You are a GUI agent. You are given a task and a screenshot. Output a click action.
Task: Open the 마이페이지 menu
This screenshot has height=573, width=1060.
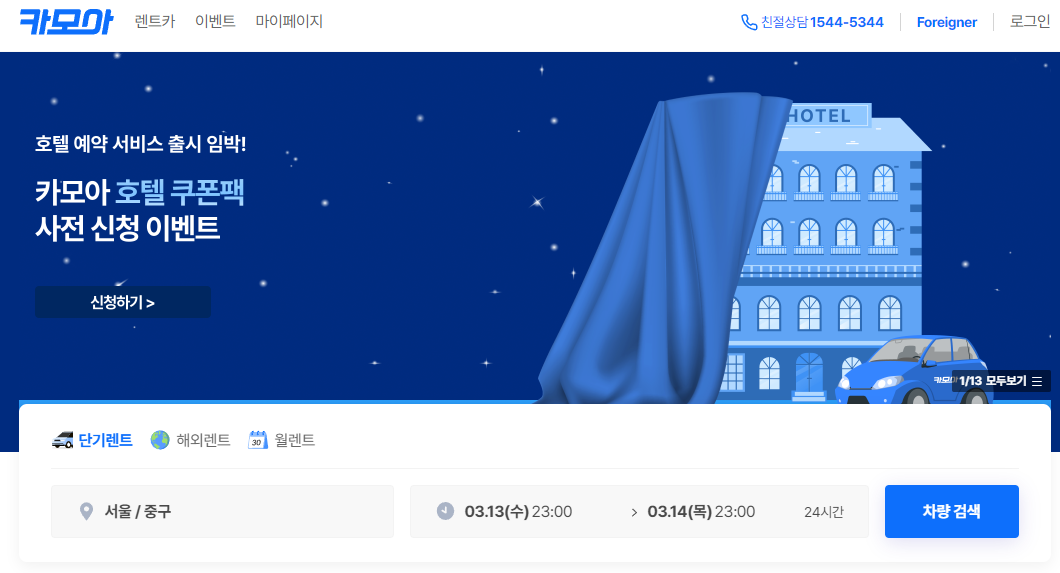[289, 22]
